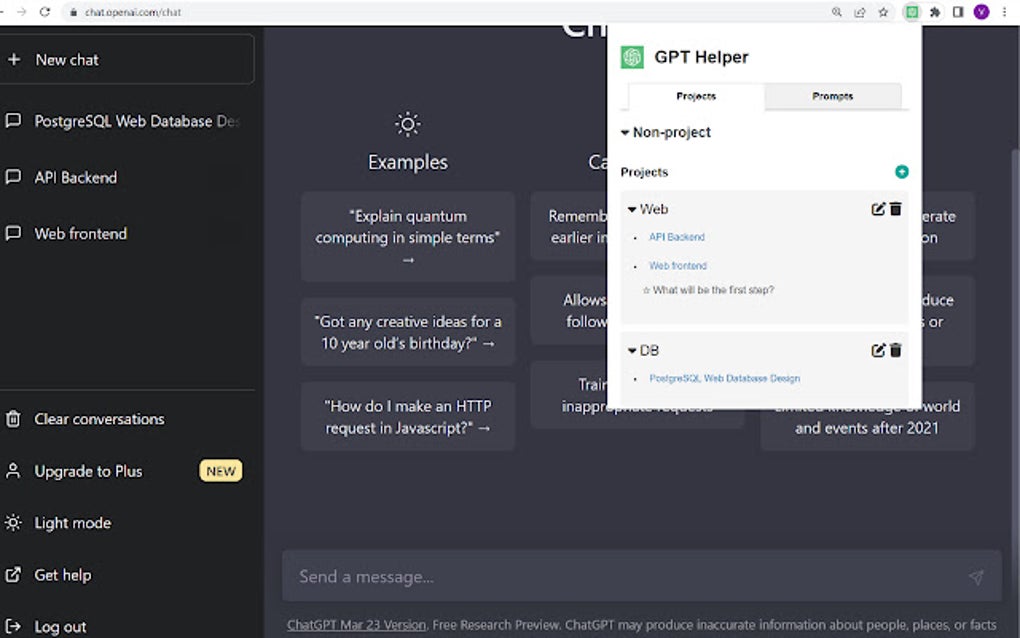Delete the DB project via trash icon
The image size is (1020, 638).
tap(894, 350)
